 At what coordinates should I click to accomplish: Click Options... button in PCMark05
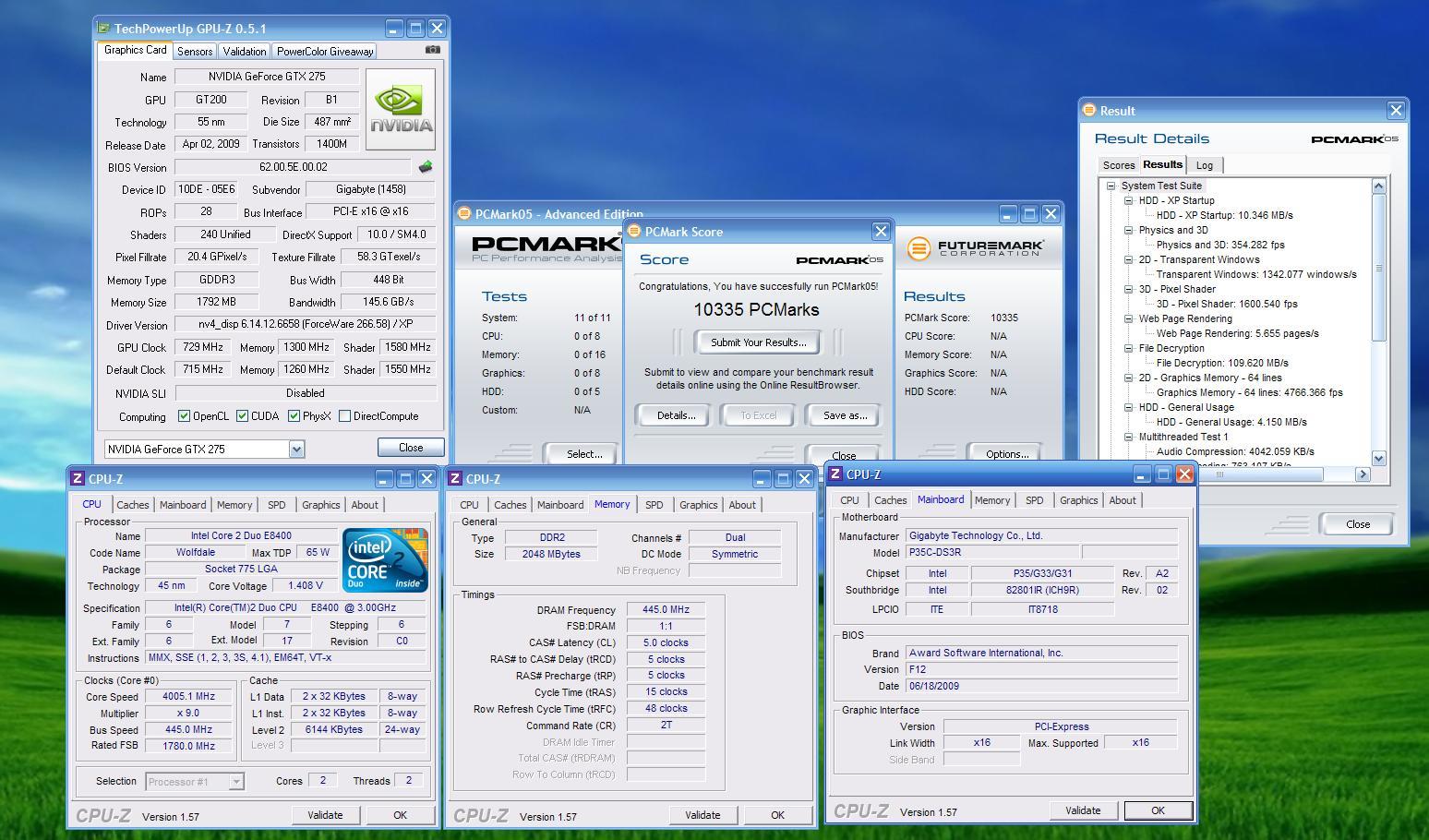1006,454
